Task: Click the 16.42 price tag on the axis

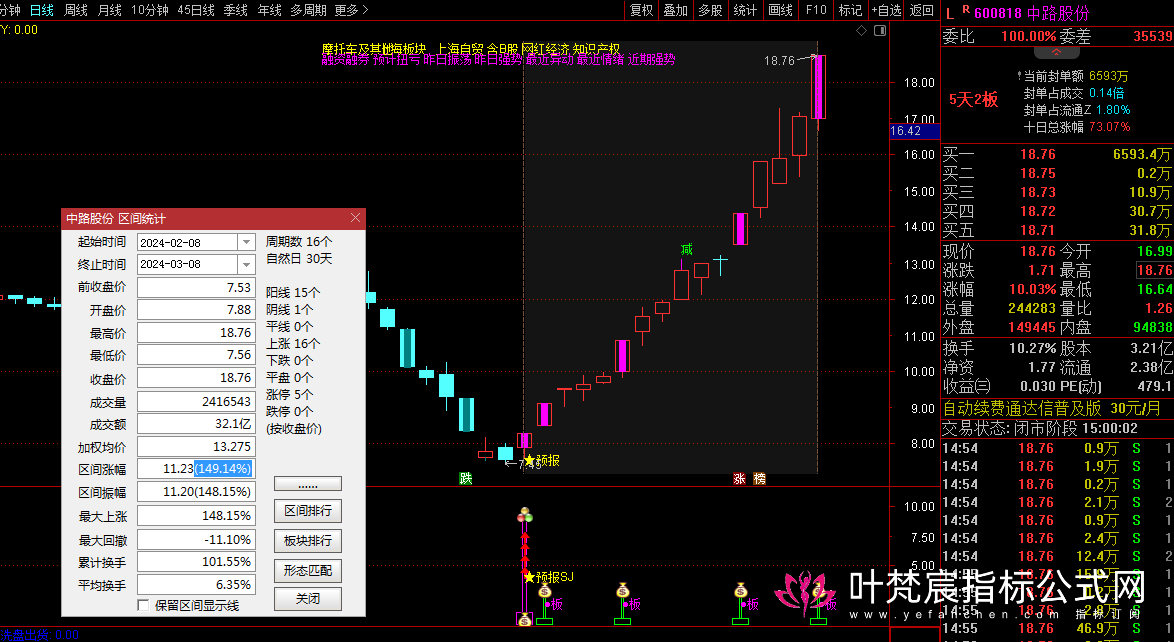Action: (913, 131)
